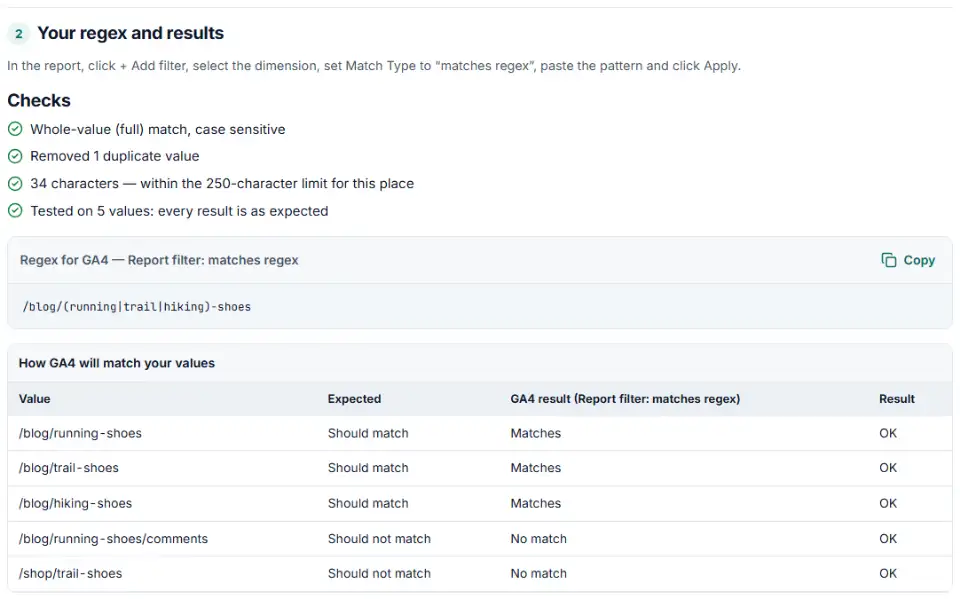
Task: Select the regex pattern /blog/(running|trail|hiking)-shoes
Action: [x=137, y=307]
